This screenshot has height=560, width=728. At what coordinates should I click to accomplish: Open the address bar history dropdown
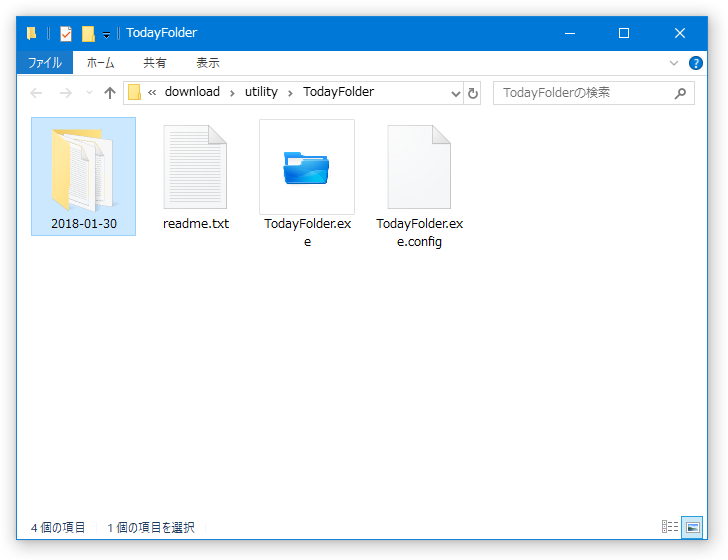(x=456, y=93)
